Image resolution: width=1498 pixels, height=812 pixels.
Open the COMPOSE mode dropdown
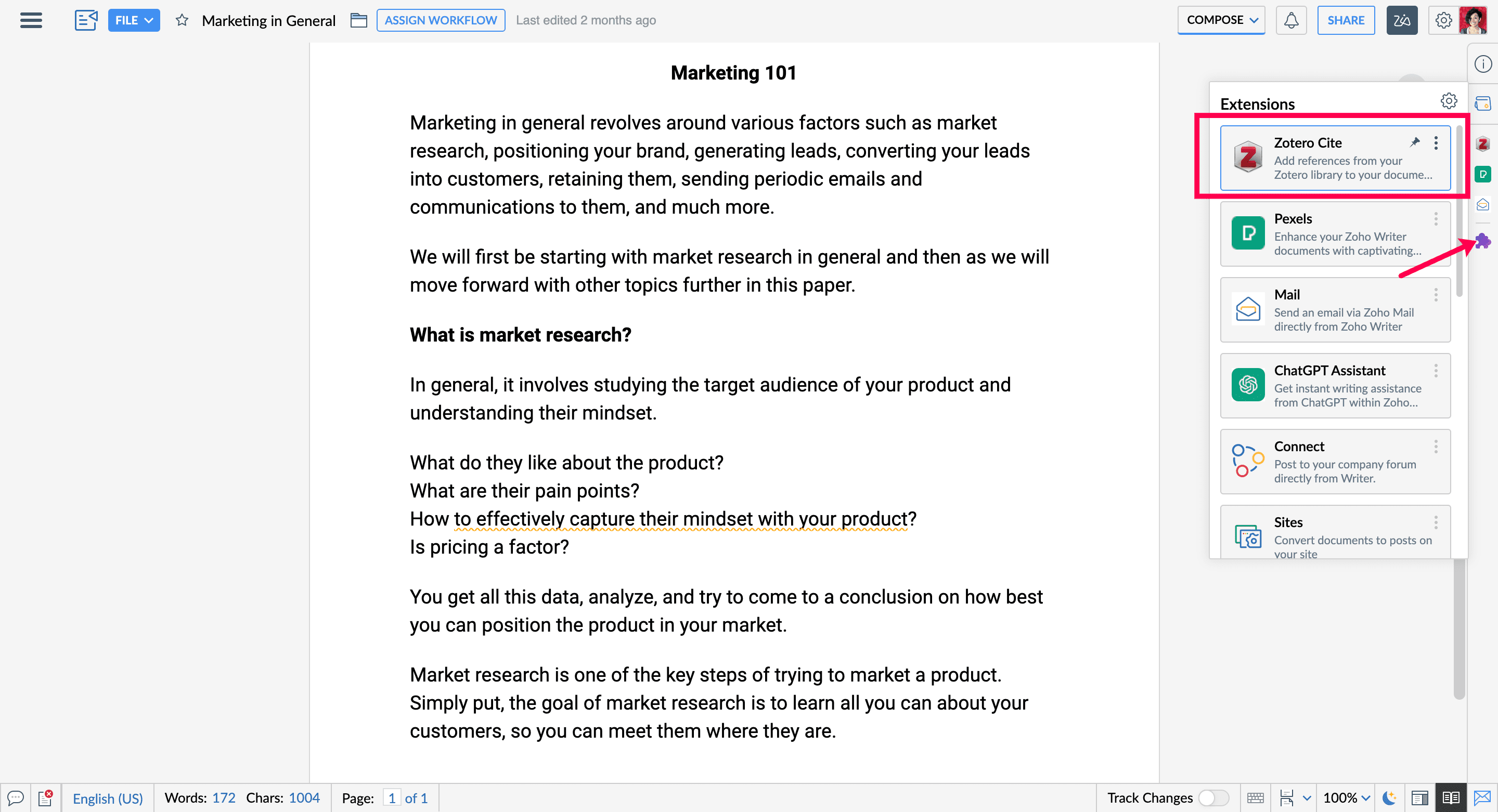1221,20
